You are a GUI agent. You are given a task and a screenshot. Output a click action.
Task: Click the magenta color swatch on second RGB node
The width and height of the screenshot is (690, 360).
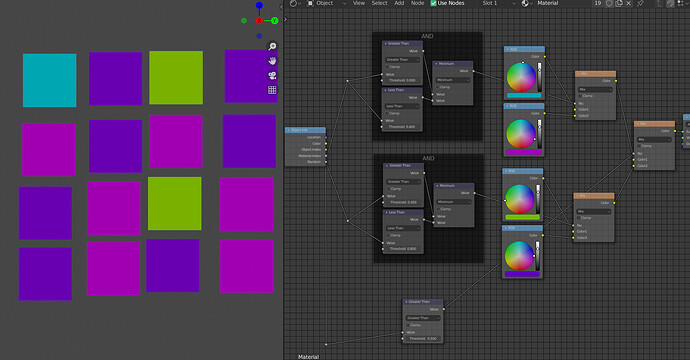point(523,152)
